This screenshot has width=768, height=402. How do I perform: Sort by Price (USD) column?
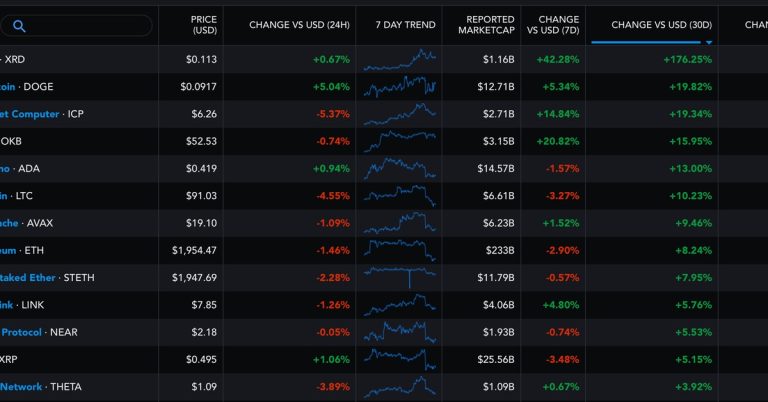(204, 24)
